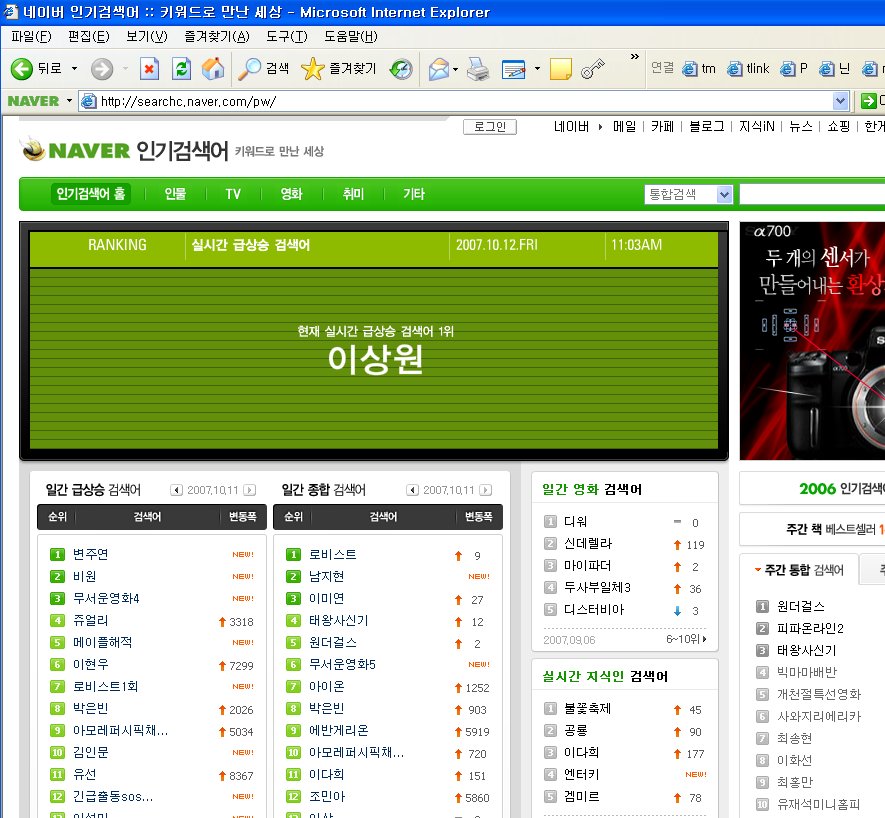Click the Forward arrow button in the toolbar
885x818 pixels.
tap(102, 69)
